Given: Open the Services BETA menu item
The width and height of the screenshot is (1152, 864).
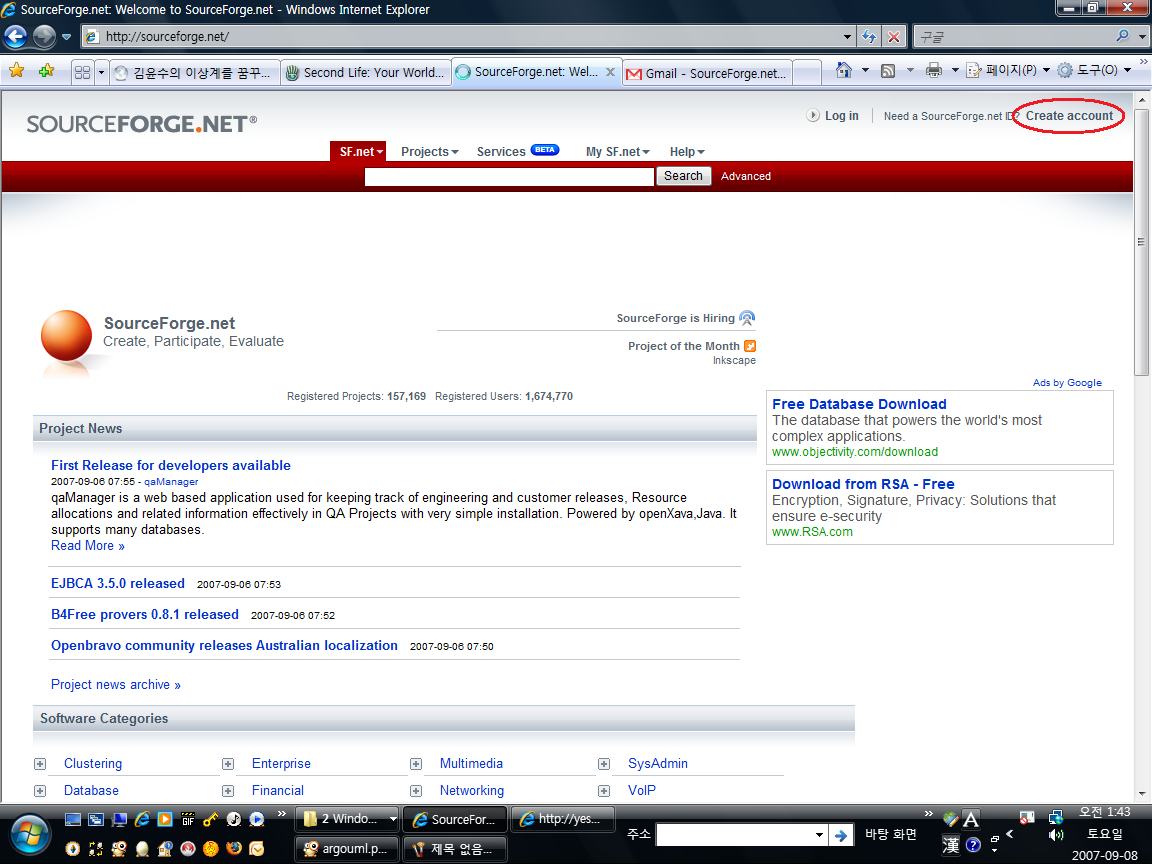Looking at the screenshot, I should [517, 151].
